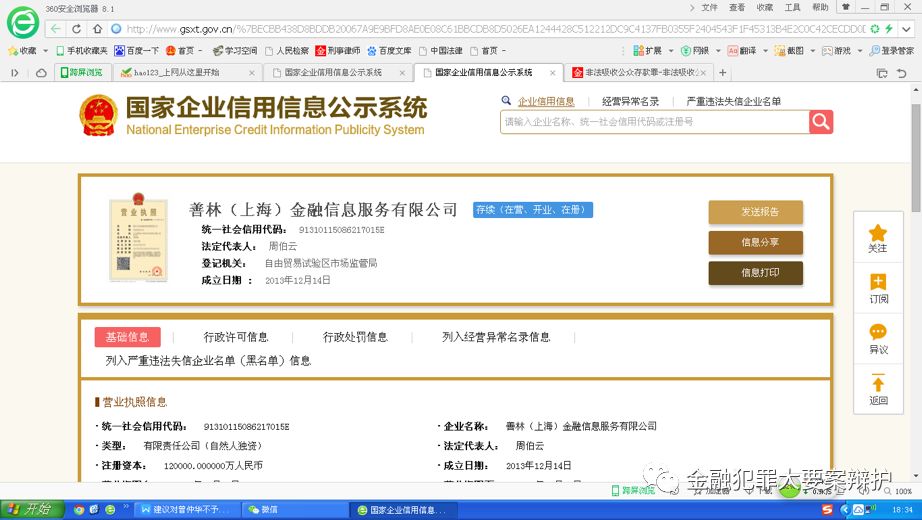The height and width of the screenshot is (520, 922).
Task: Reload the page with the refresh icon
Action: [76, 28]
